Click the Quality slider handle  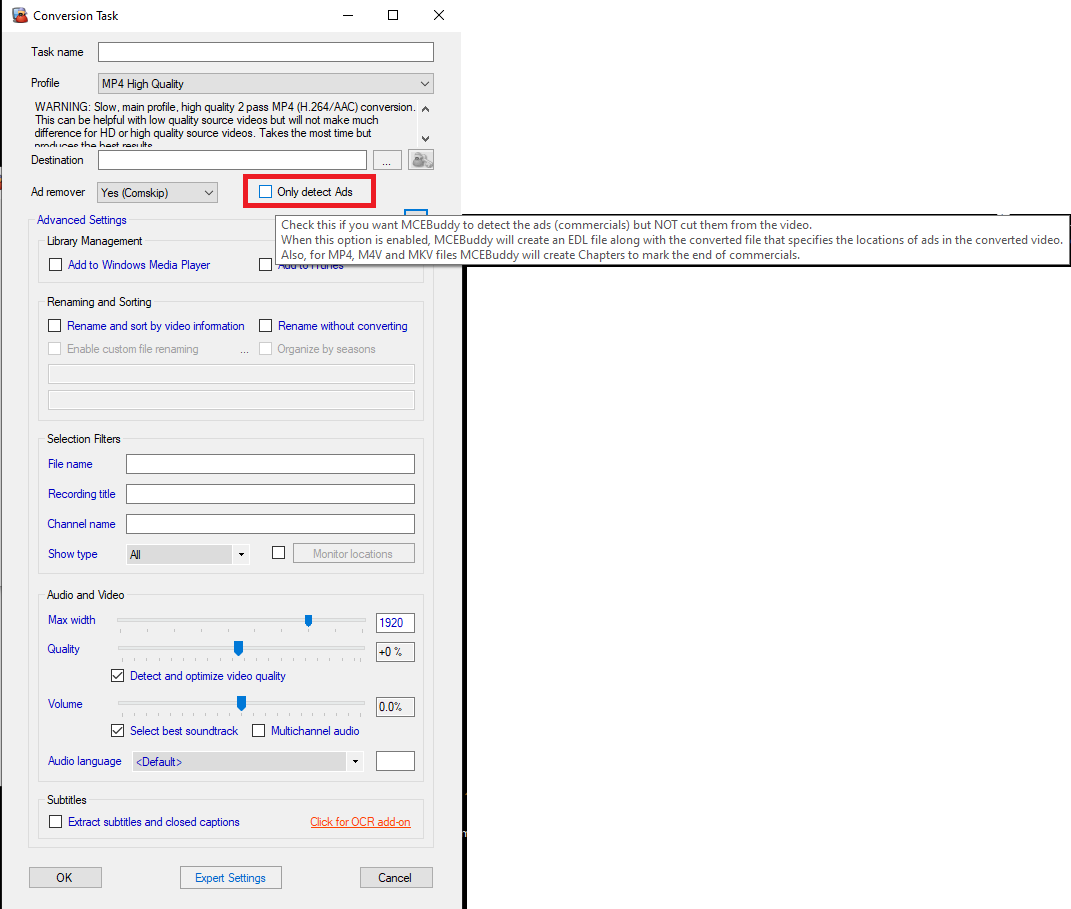[238, 648]
